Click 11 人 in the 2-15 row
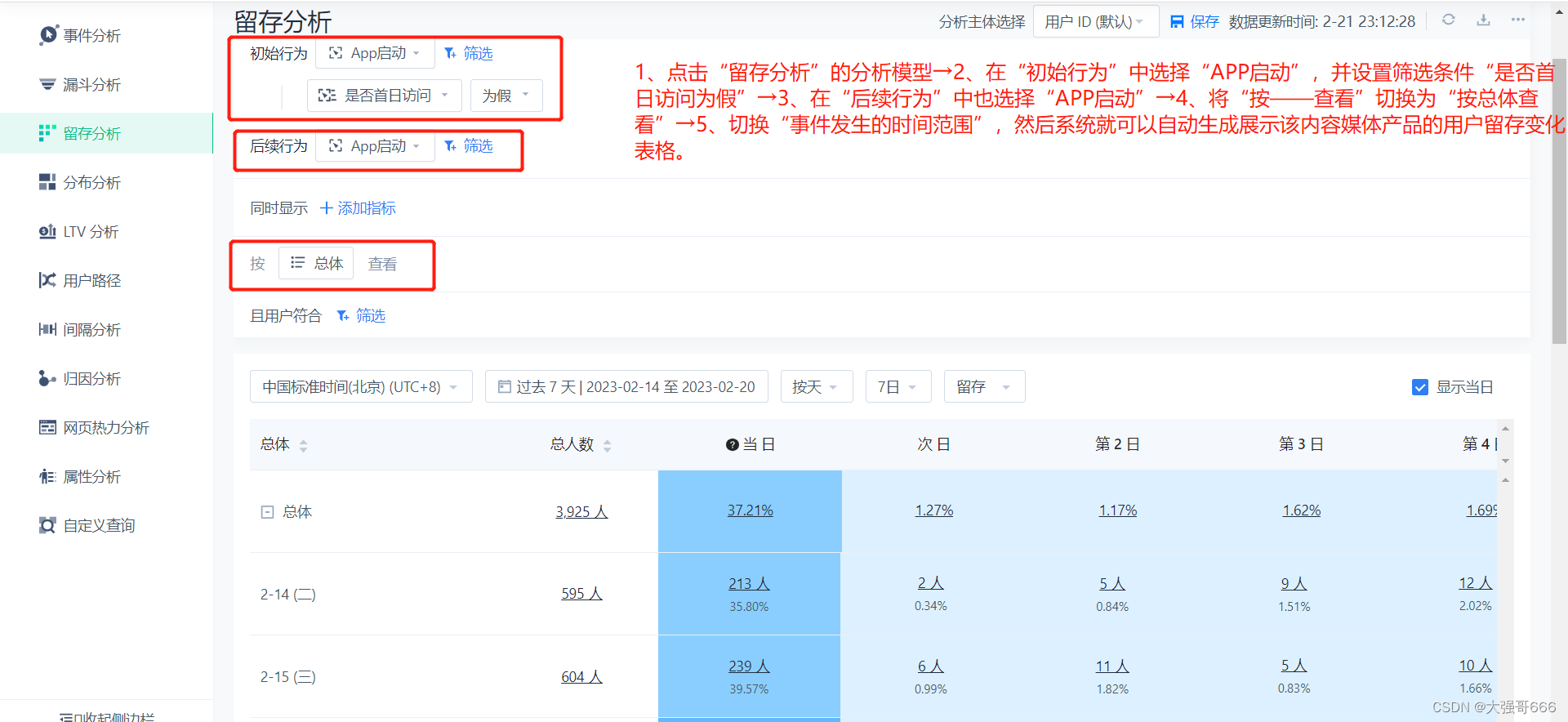The height and width of the screenshot is (722, 1568). (1112, 666)
